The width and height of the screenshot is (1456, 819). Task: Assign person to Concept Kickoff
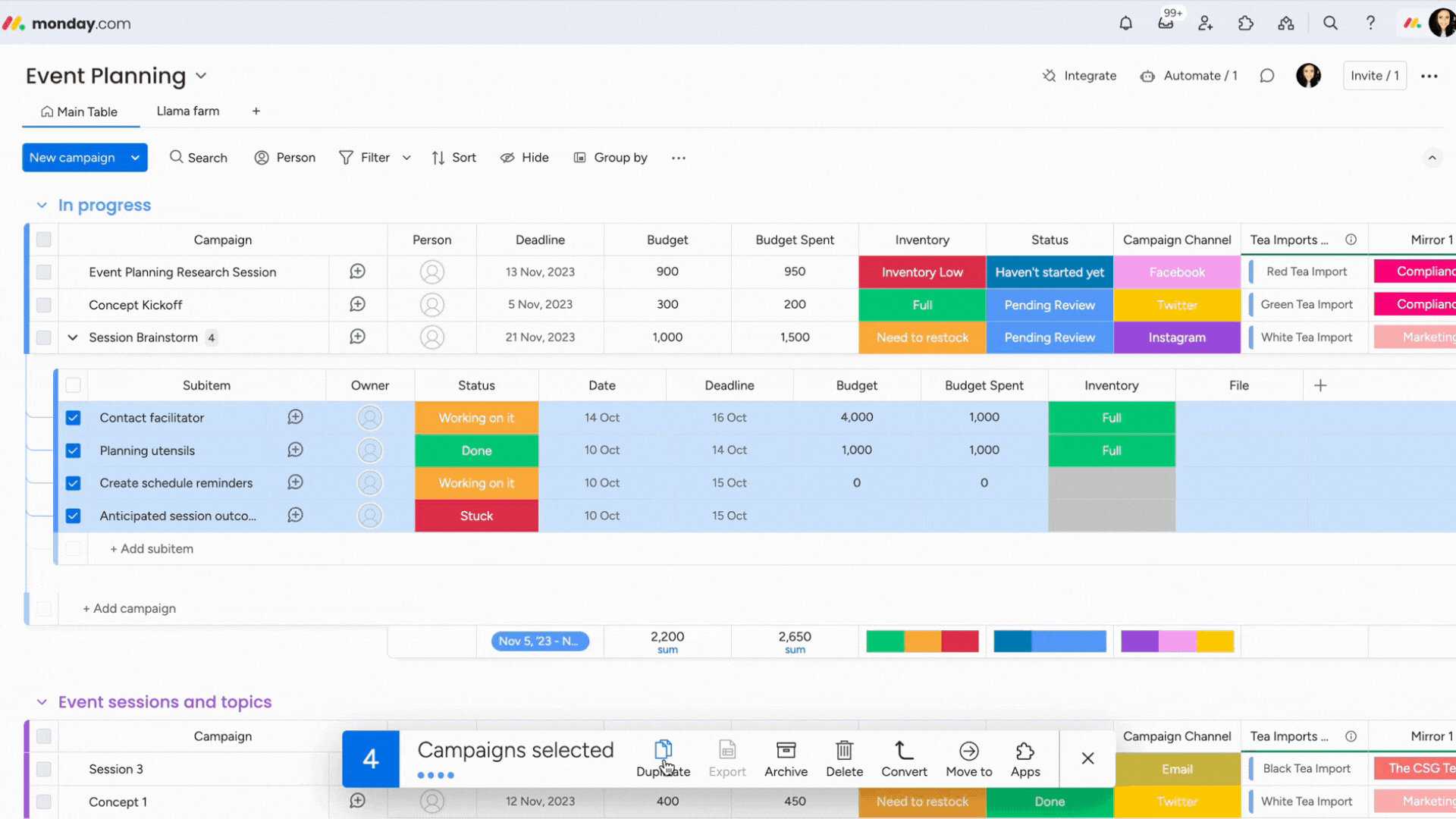click(x=432, y=305)
